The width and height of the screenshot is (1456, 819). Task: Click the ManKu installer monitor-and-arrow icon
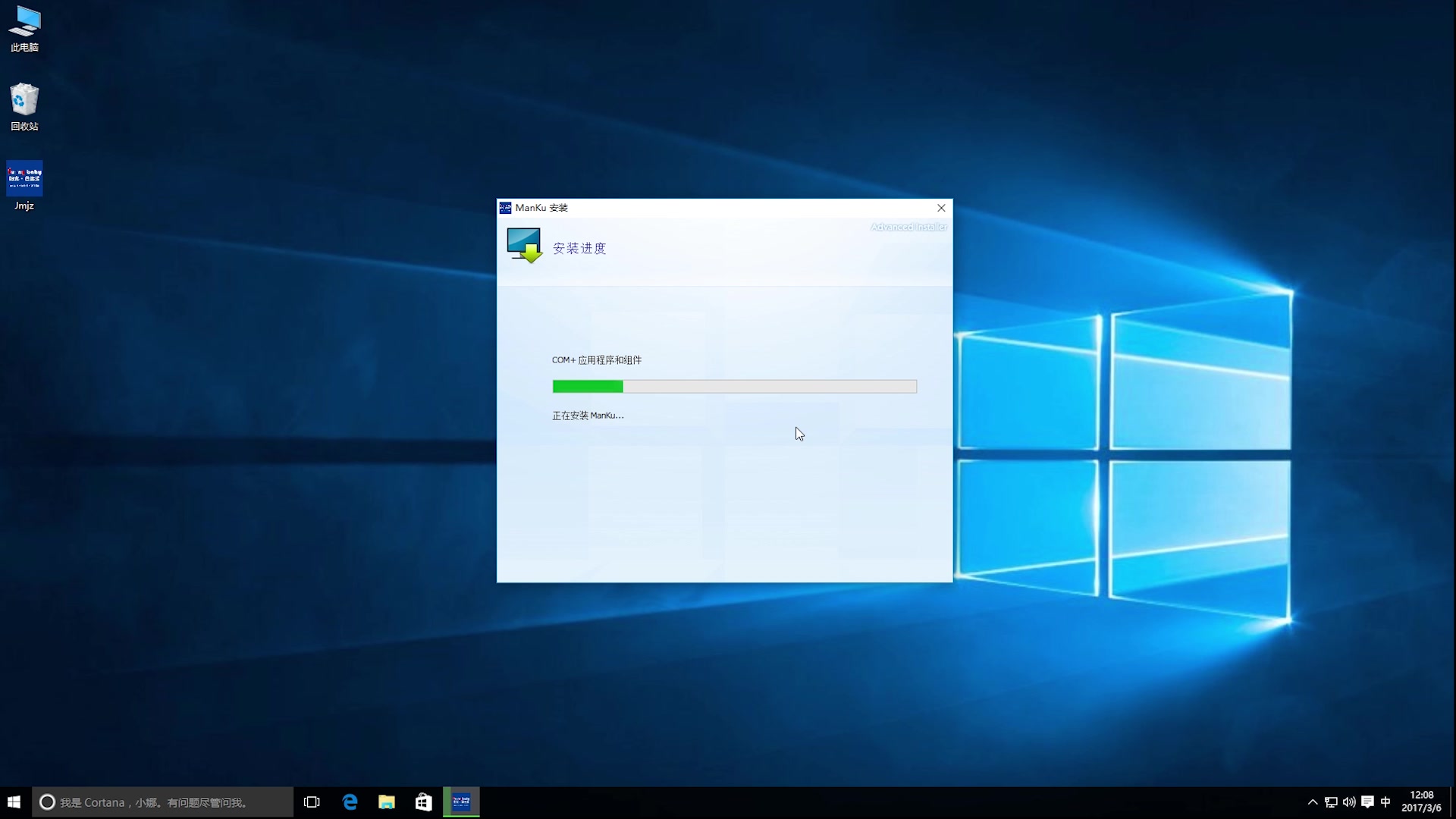coord(523,244)
